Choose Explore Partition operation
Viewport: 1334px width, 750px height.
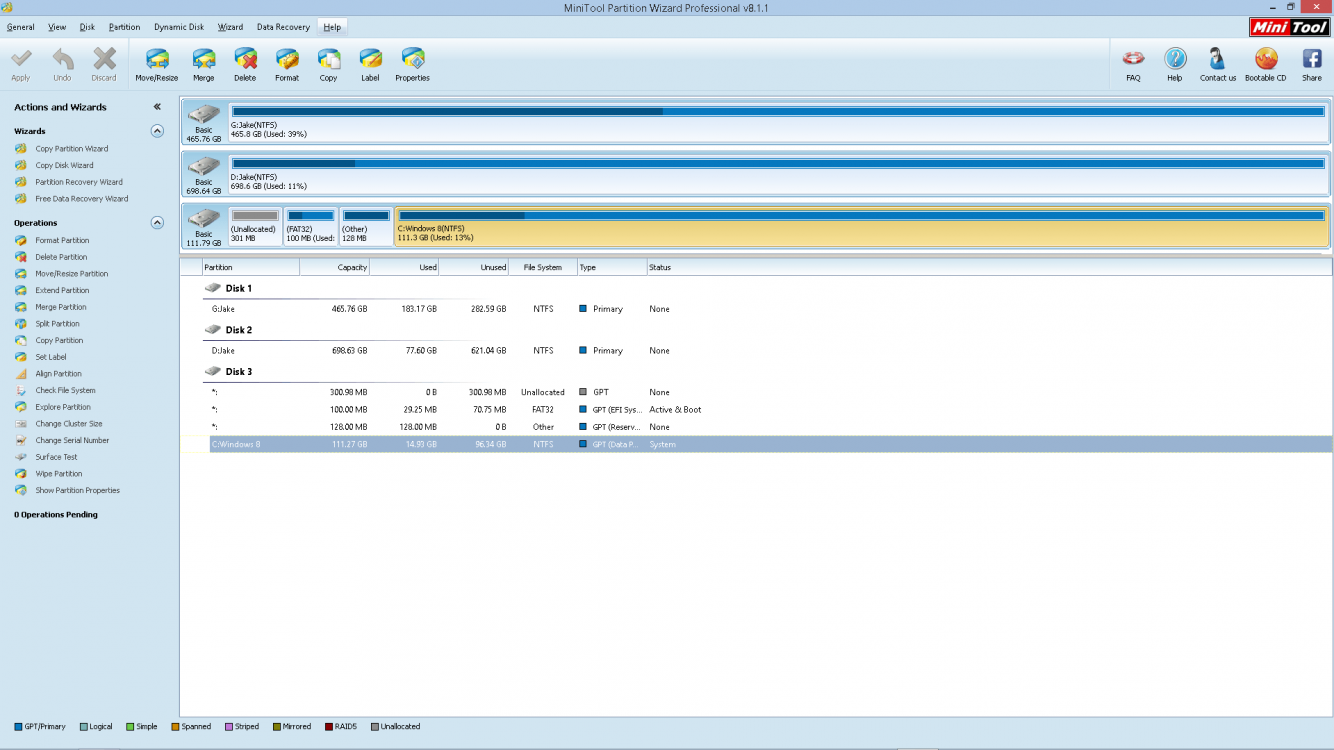click(x=63, y=407)
